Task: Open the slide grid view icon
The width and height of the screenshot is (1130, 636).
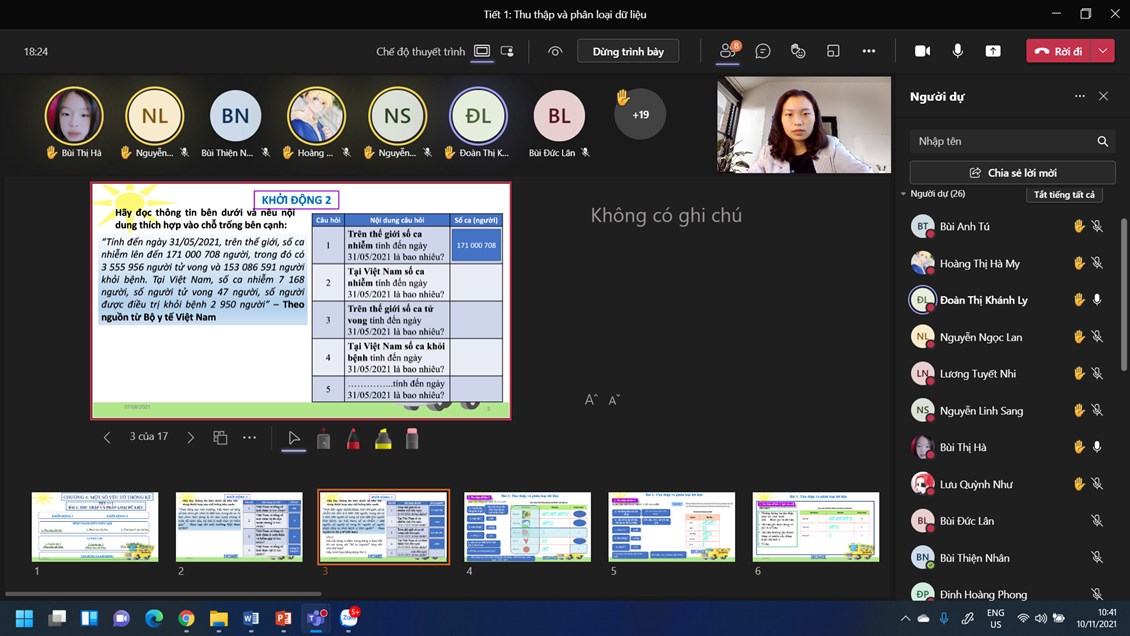Action: tap(220, 438)
